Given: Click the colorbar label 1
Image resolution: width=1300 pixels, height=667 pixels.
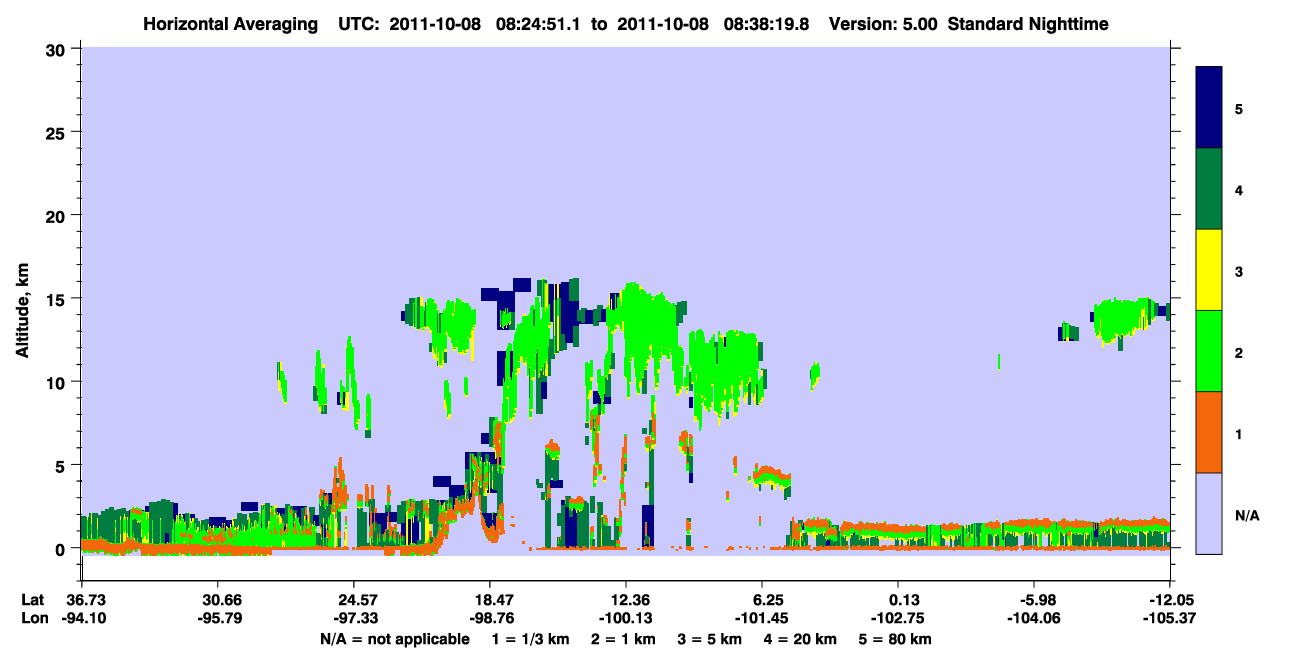Looking at the screenshot, I should coord(1238,432).
